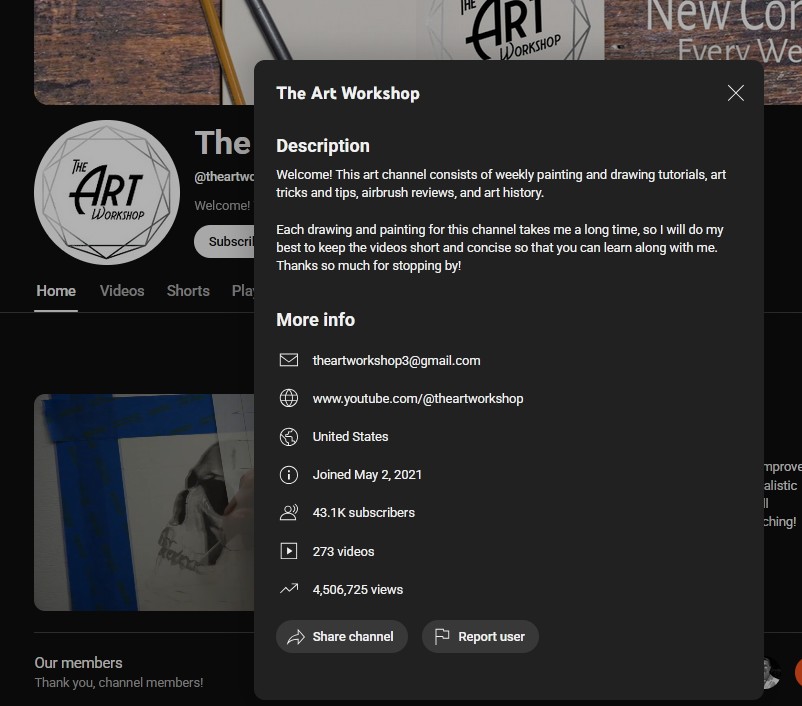
Task: Close the channel About dialog
Action: tap(736, 93)
